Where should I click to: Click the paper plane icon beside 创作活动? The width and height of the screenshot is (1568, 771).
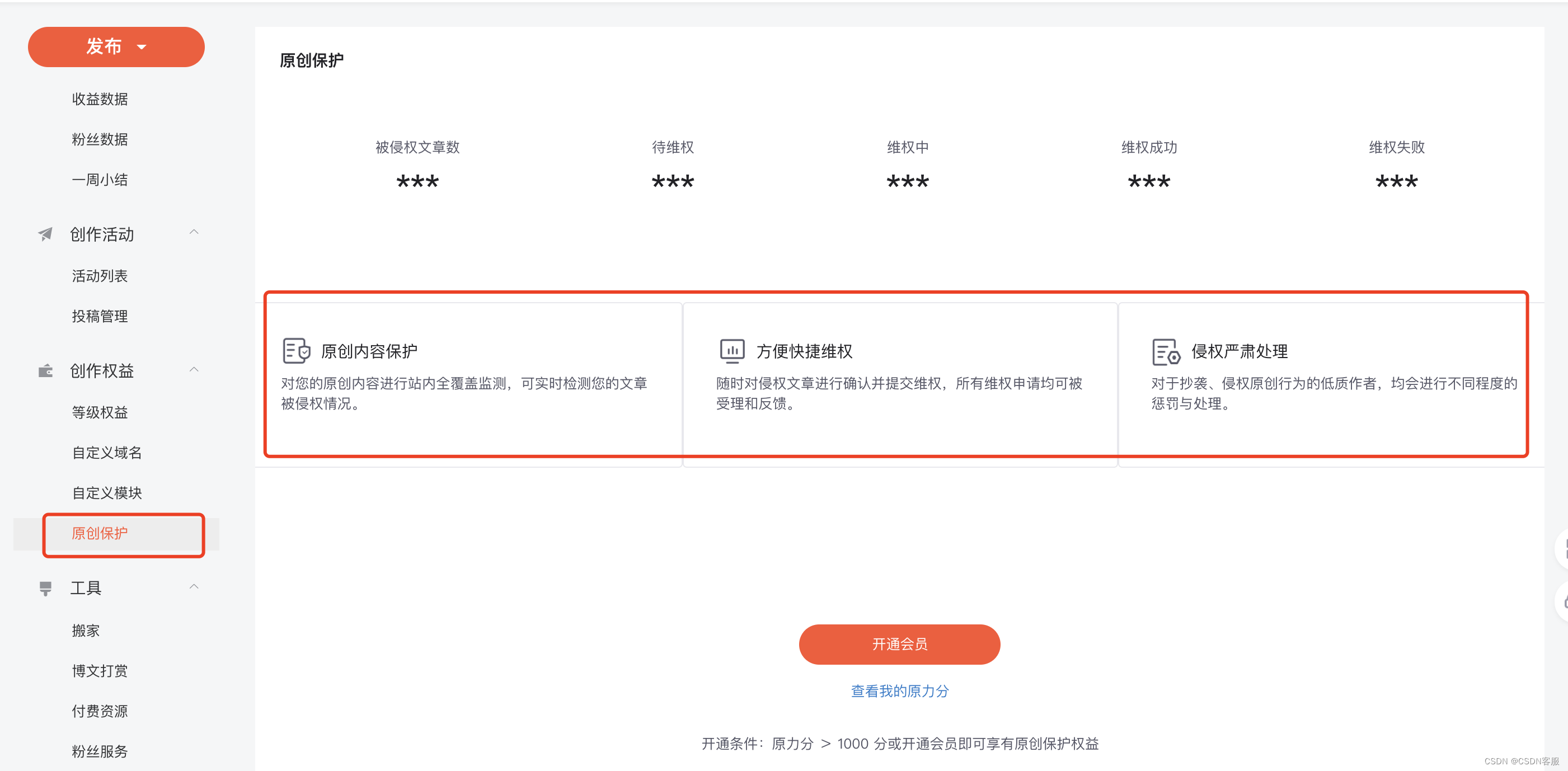(46, 234)
